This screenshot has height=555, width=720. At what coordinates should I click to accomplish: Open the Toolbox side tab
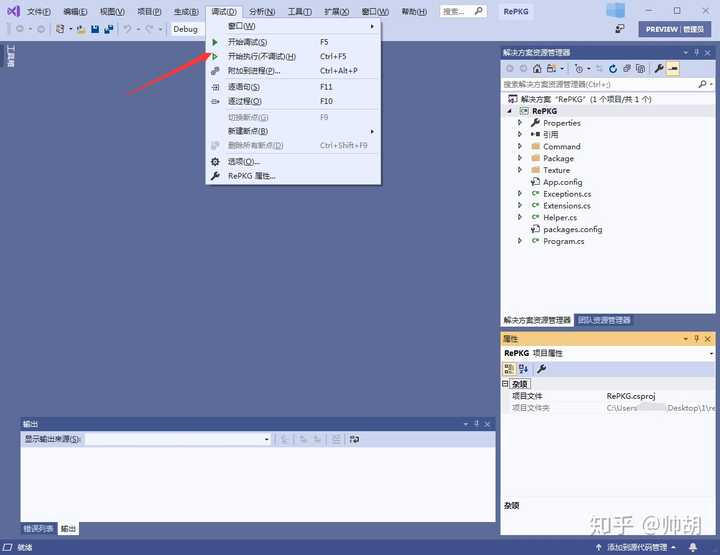coord(11,56)
